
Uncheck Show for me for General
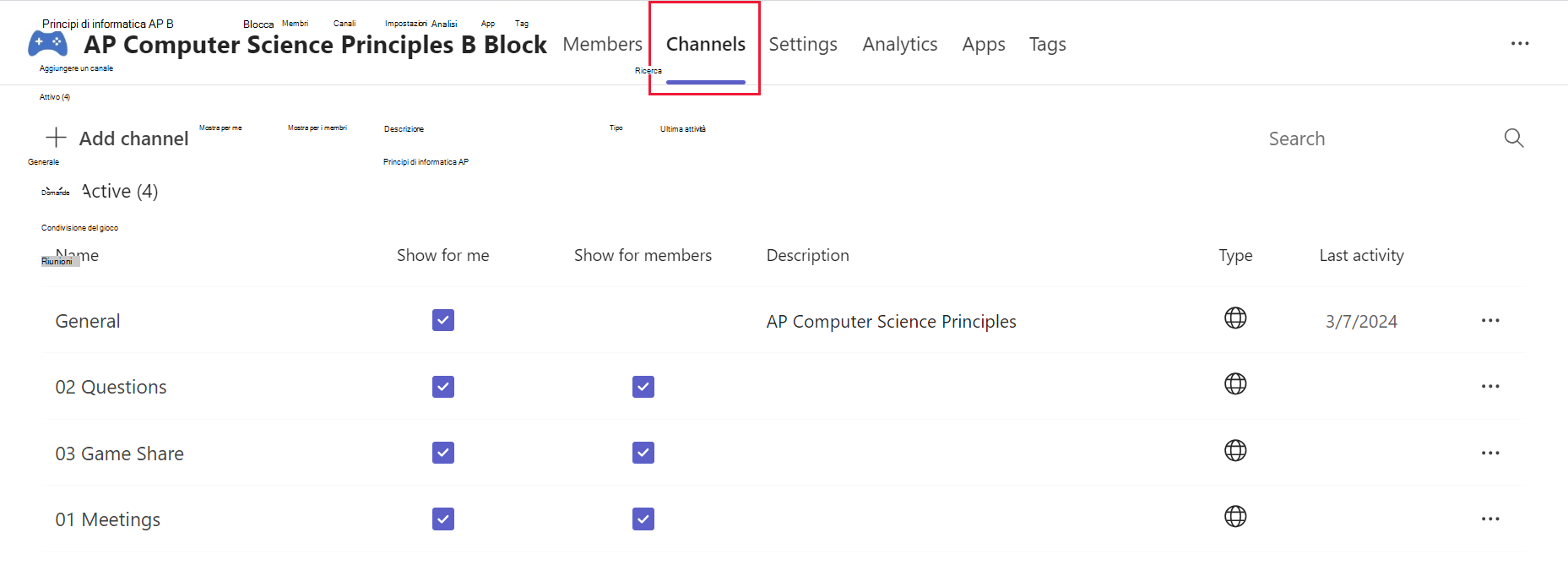[x=443, y=320]
